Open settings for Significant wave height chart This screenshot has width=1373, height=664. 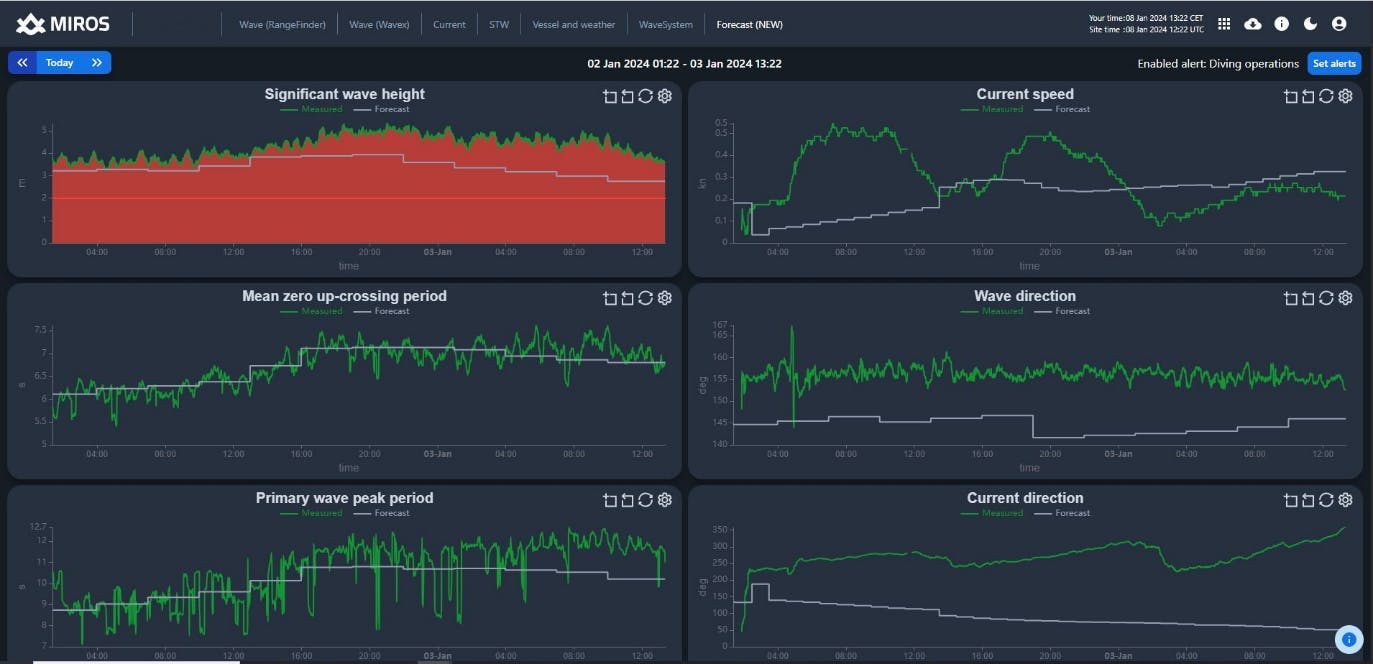[x=664, y=96]
